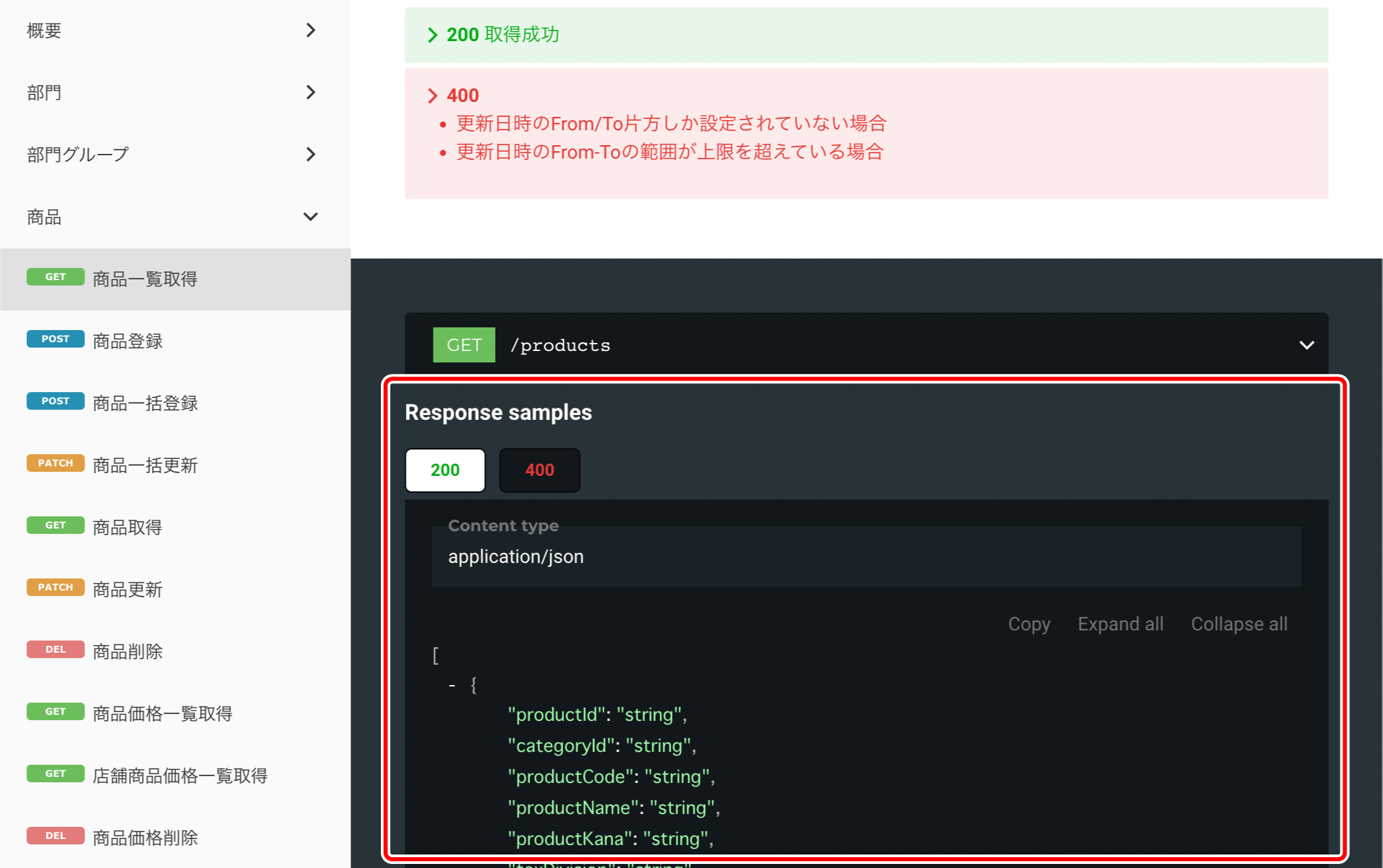Click the application/json content type field

coord(864,556)
